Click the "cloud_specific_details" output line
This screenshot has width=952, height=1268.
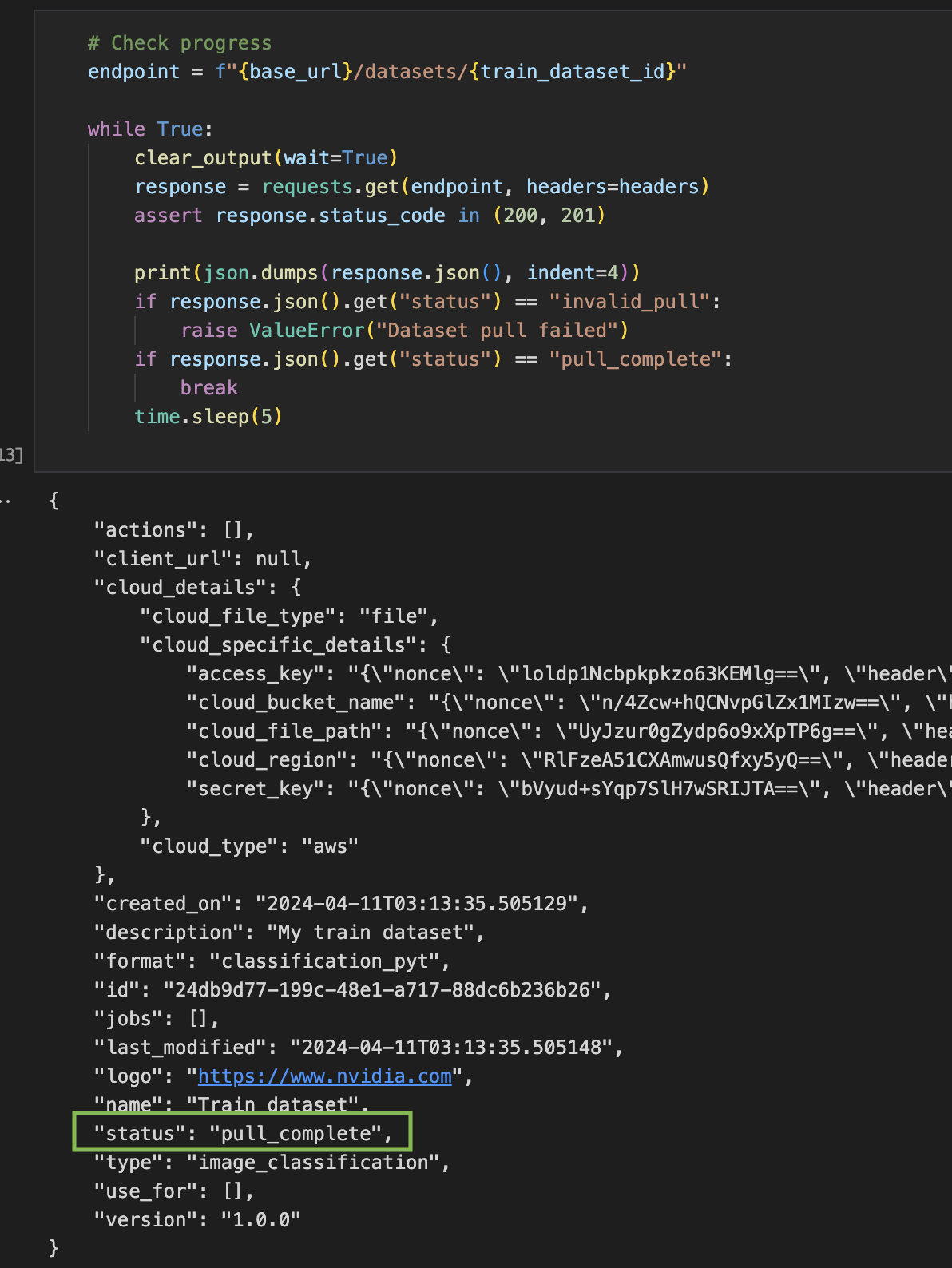[x=296, y=644]
